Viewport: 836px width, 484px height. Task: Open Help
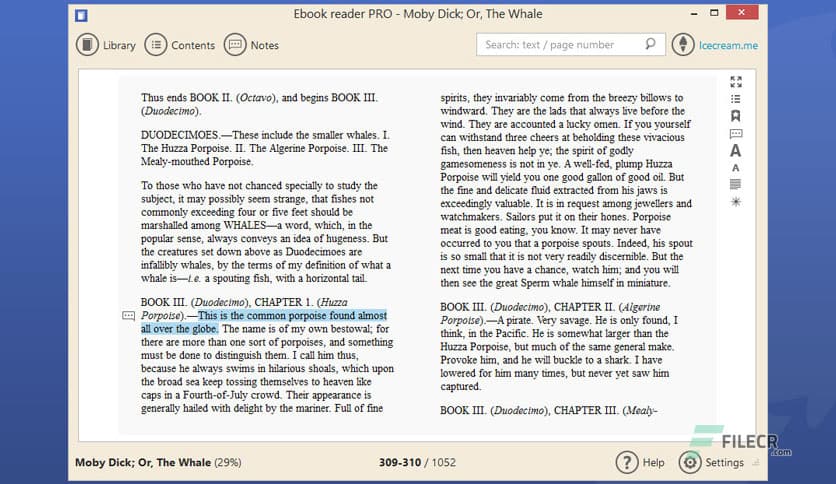(640, 462)
